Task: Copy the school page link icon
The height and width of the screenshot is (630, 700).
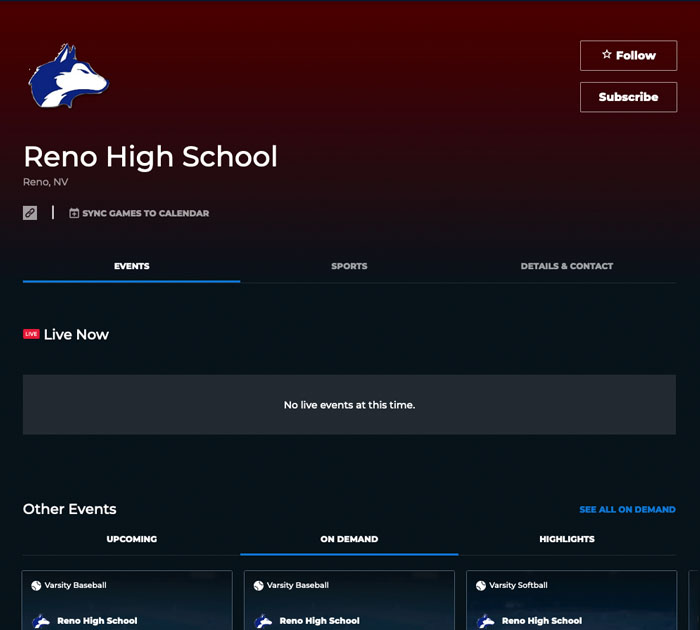Action: click(x=30, y=213)
